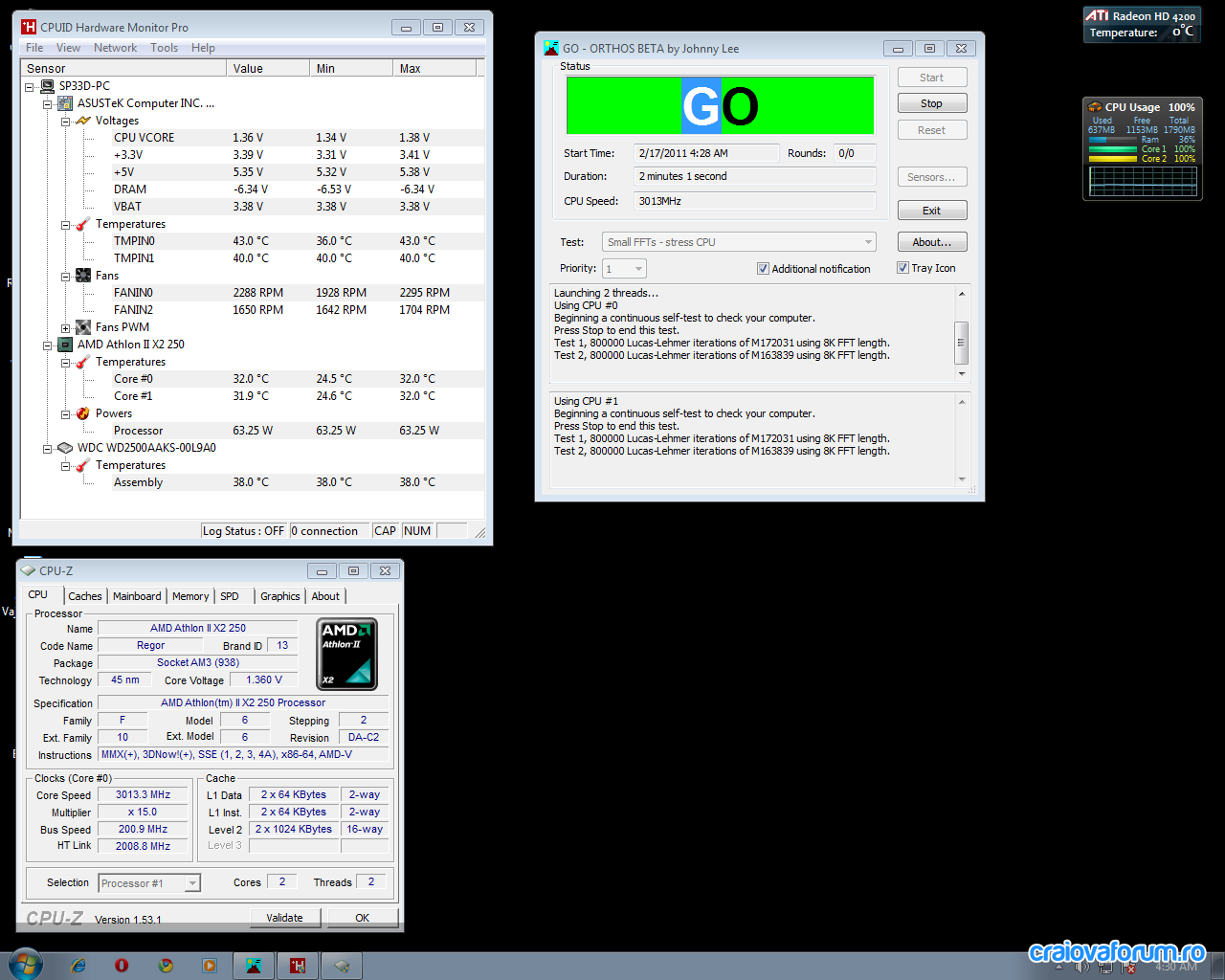The height and width of the screenshot is (980, 1225).
Task: Click the SP33D-PC computer icon in the tree
Action: [47, 86]
